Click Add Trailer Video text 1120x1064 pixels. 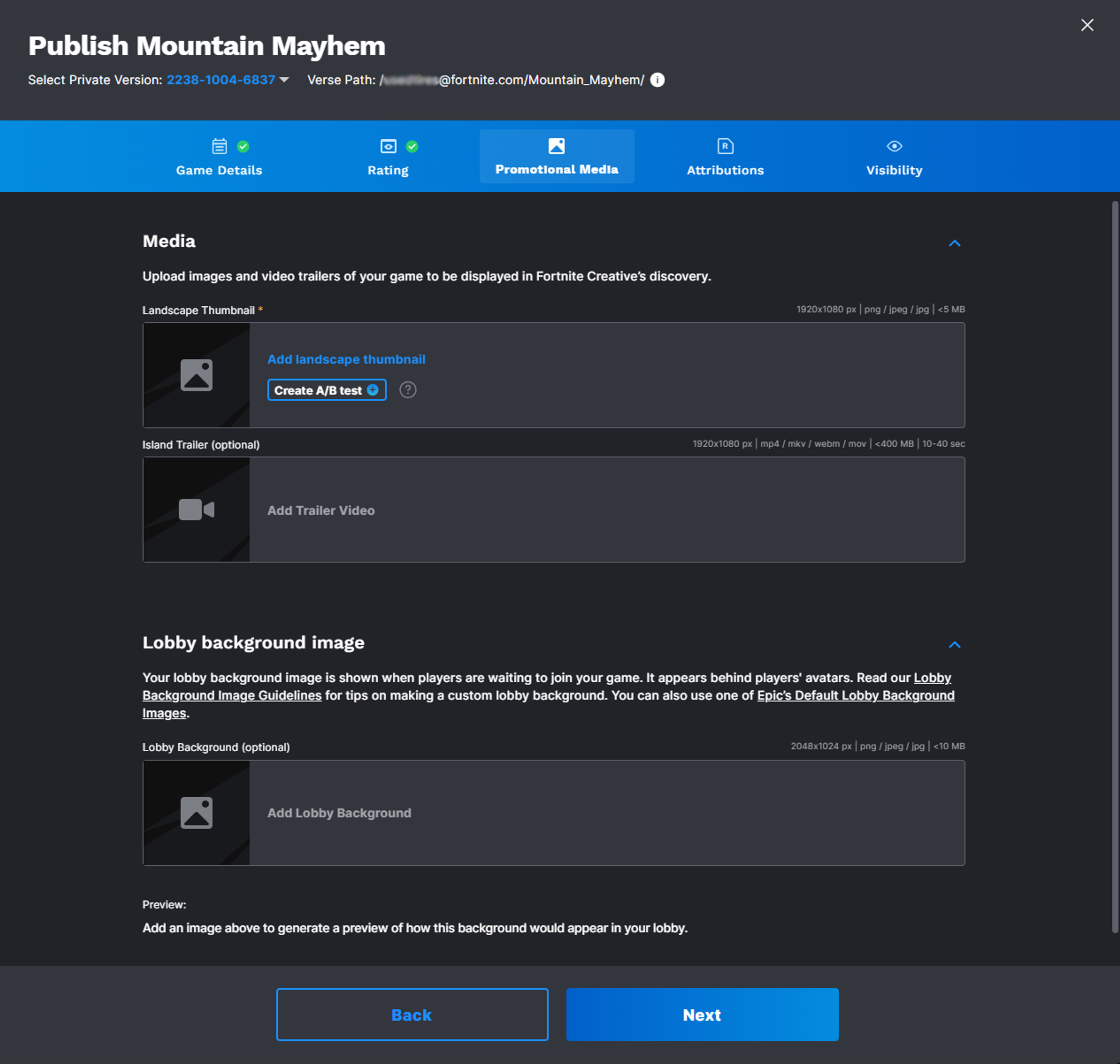321,511
